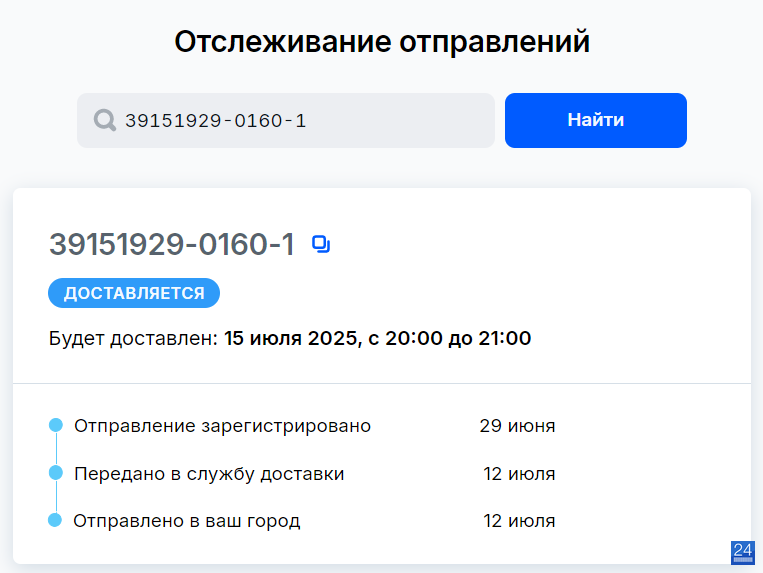Screen dimensions: 763x573
Task: Click the 12 июля date for delivery service handover
Action: (519, 474)
